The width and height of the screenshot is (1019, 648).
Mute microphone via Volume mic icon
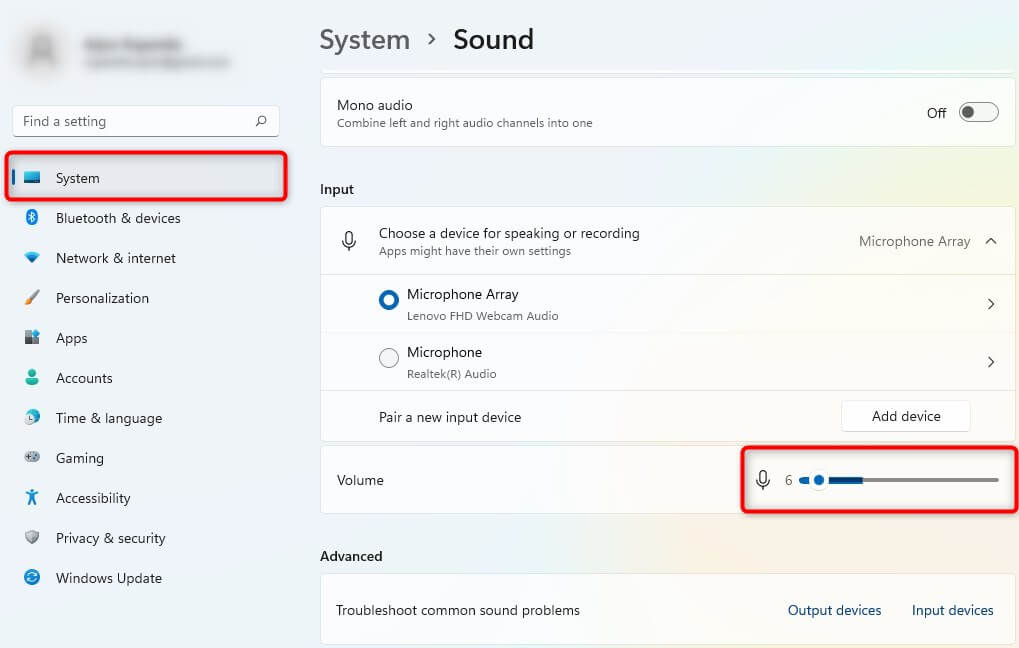(763, 480)
